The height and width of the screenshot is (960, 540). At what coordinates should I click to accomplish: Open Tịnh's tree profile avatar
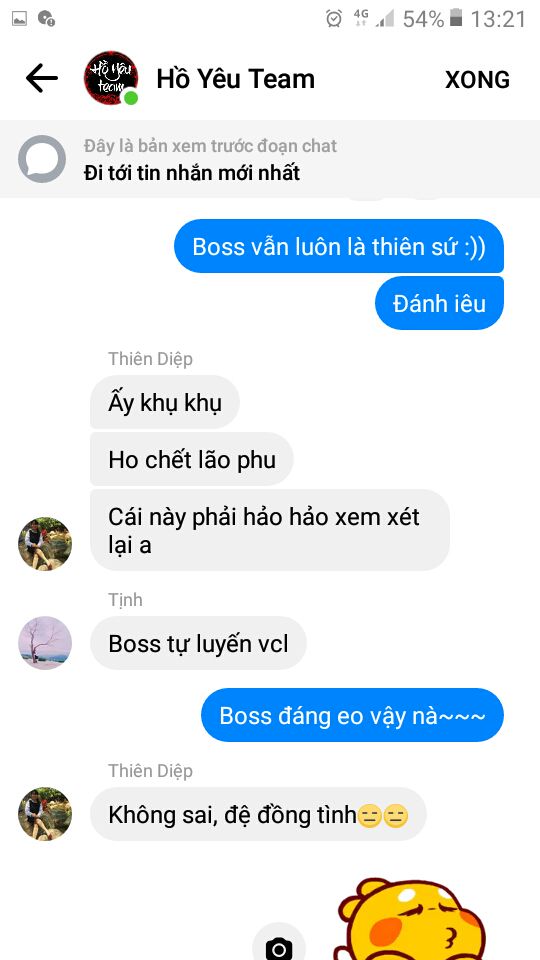(45, 643)
